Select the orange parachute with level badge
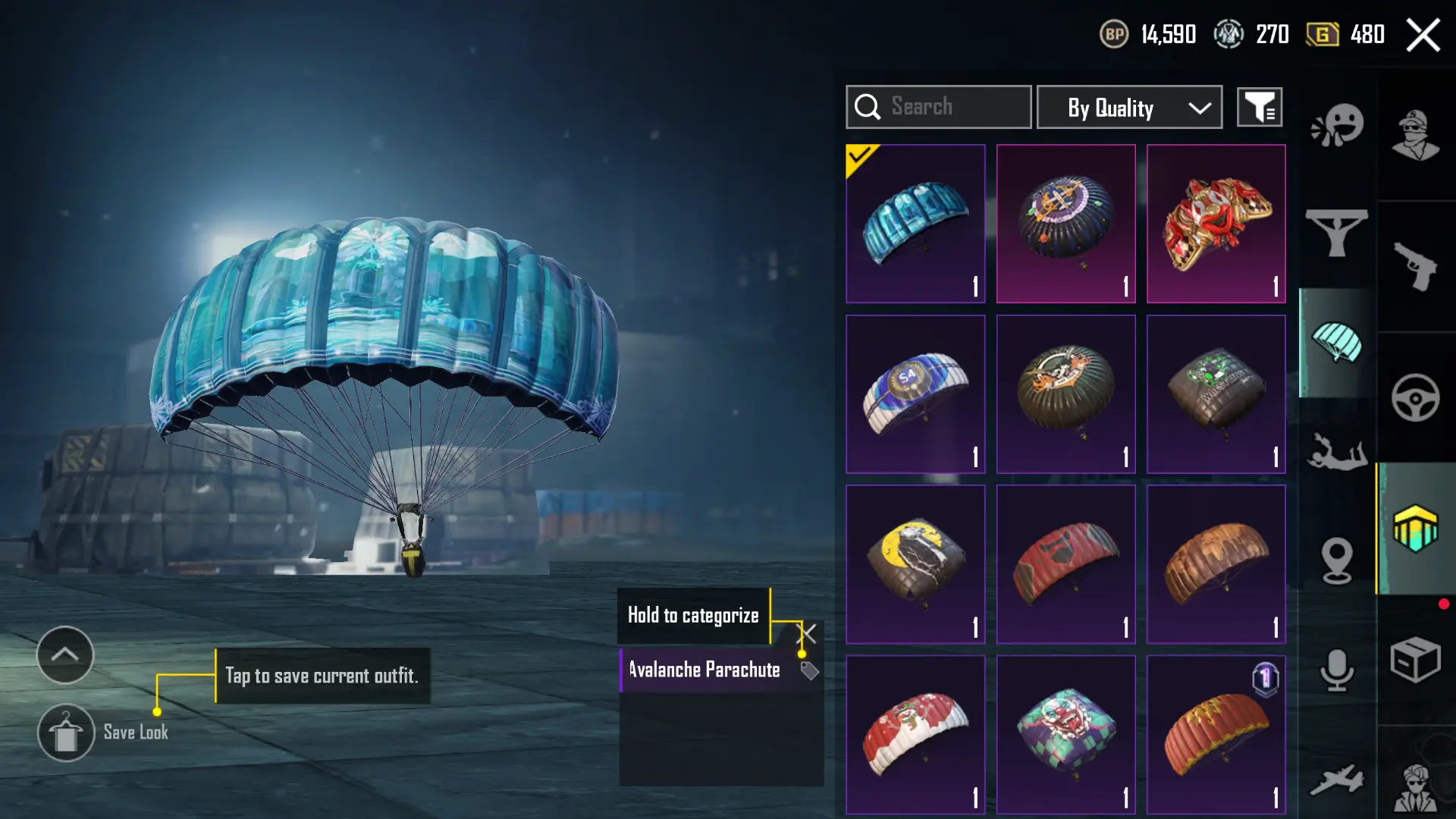Screen dimensions: 1456x819 [x=1216, y=735]
